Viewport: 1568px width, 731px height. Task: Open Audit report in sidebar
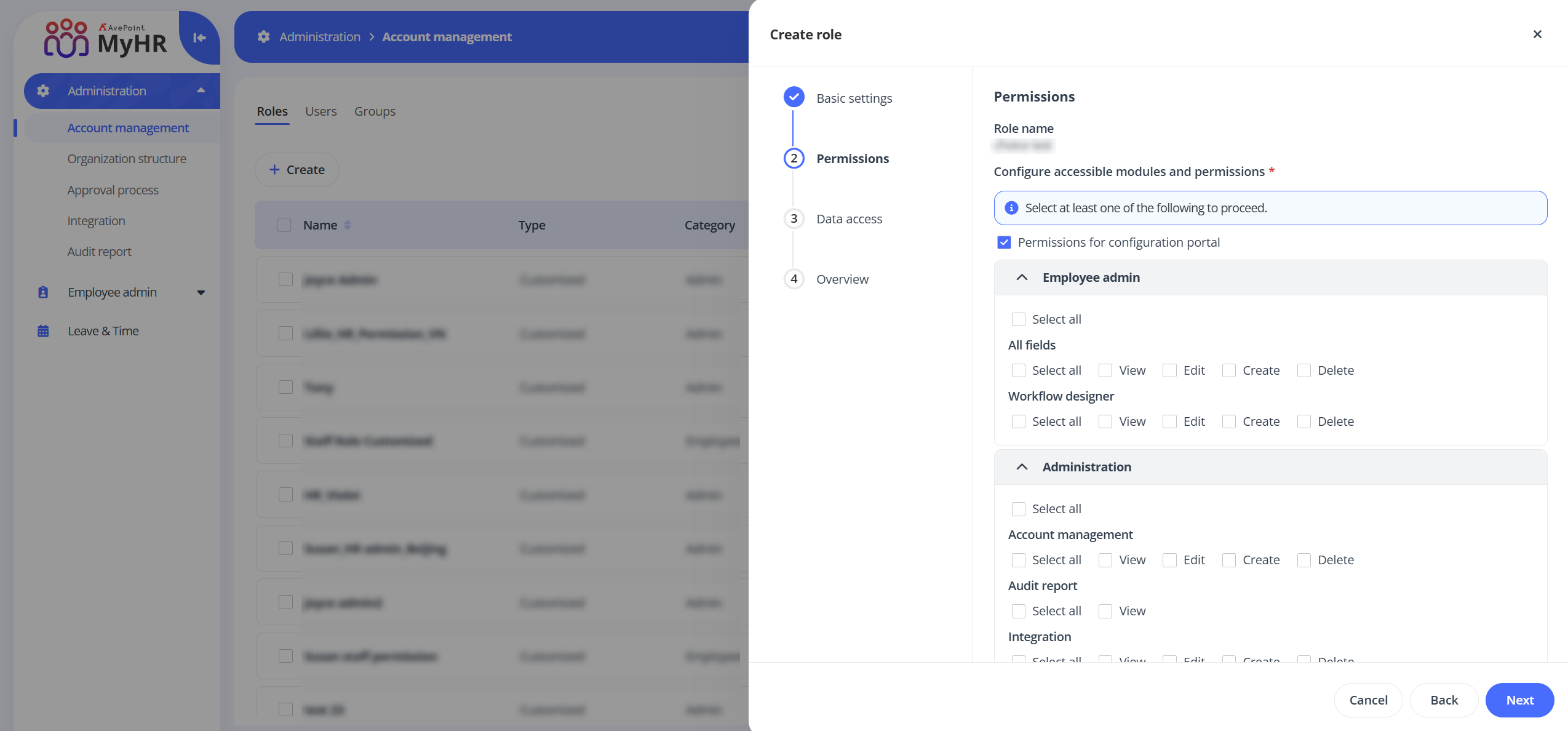[99, 252]
